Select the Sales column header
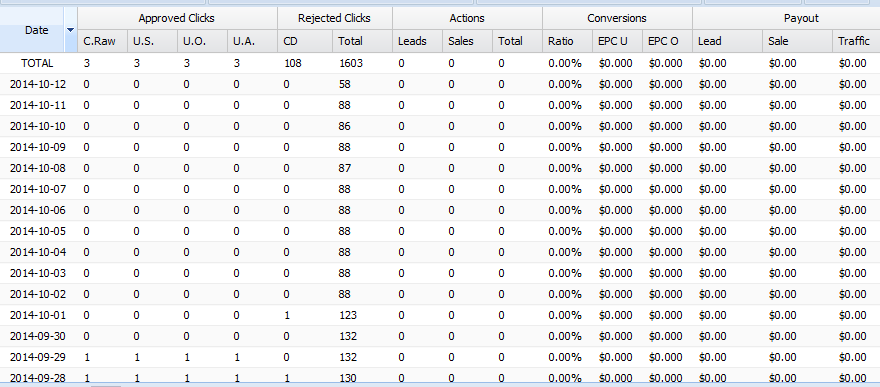The width and height of the screenshot is (880, 387). click(468, 41)
